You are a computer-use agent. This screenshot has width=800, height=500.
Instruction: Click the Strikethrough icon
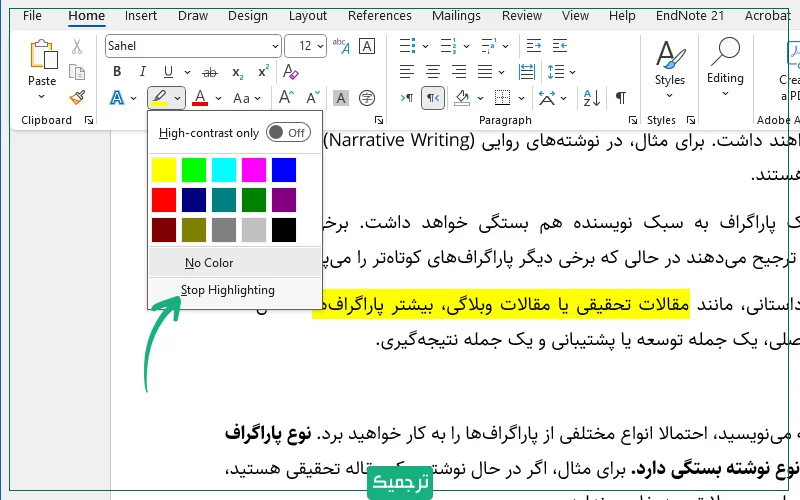(x=210, y=72)
